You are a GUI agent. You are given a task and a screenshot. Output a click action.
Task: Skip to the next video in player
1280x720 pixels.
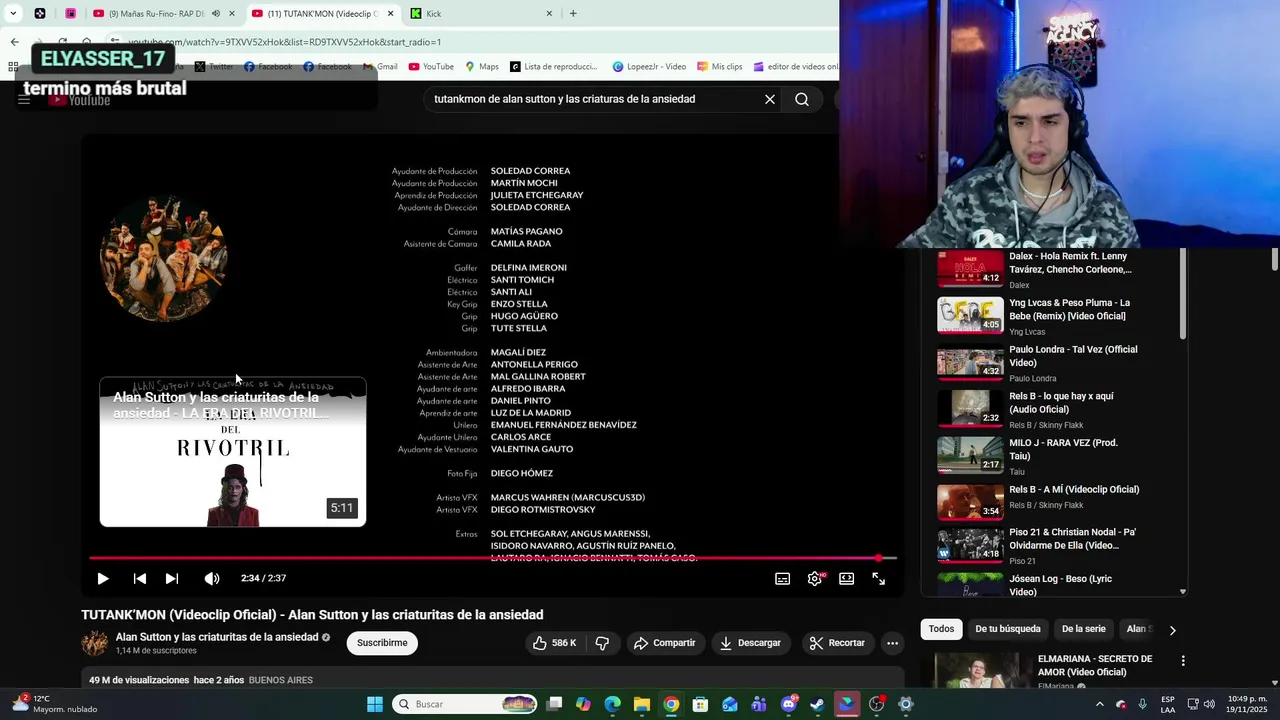[172, 578]
